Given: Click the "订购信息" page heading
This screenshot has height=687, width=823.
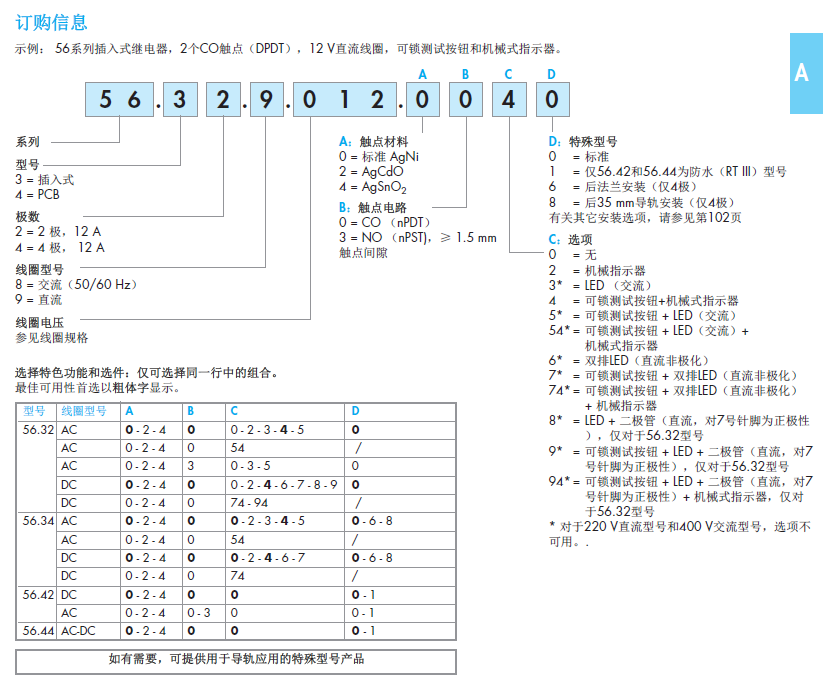Looking at the screenshot, I should point(51,21).
